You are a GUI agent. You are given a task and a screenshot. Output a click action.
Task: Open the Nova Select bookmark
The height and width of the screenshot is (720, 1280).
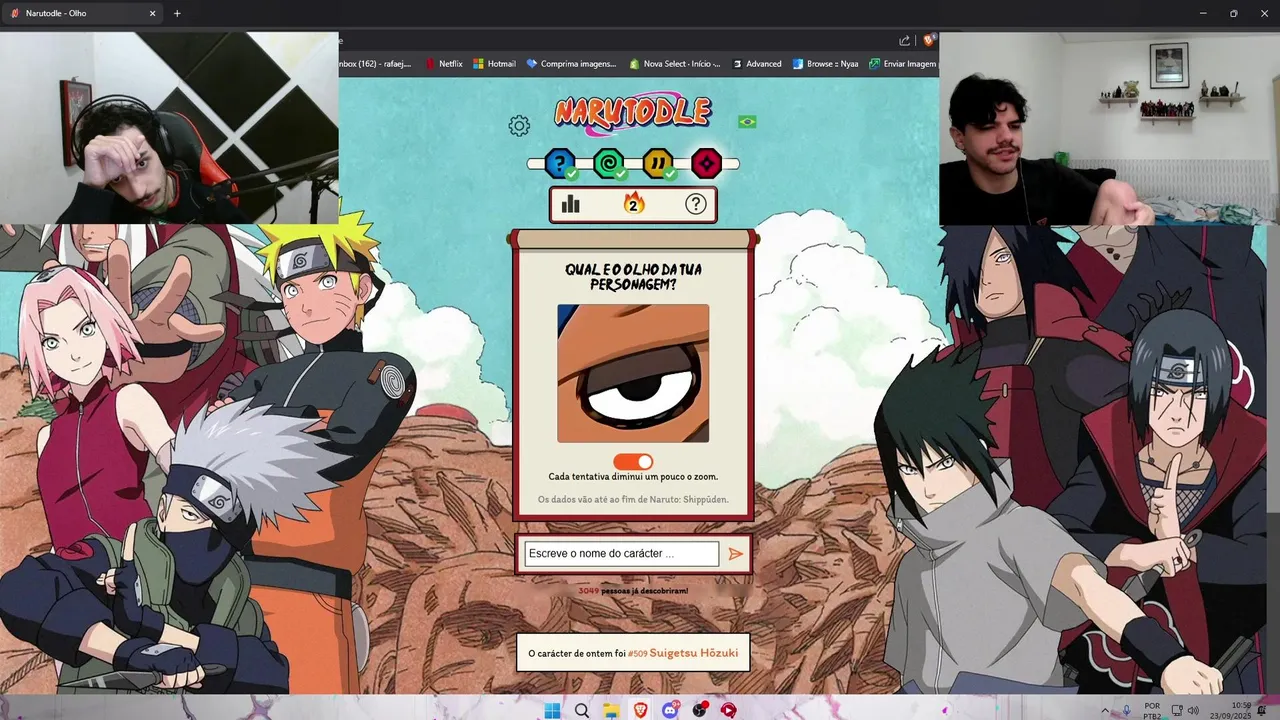(x=674, y=63)
